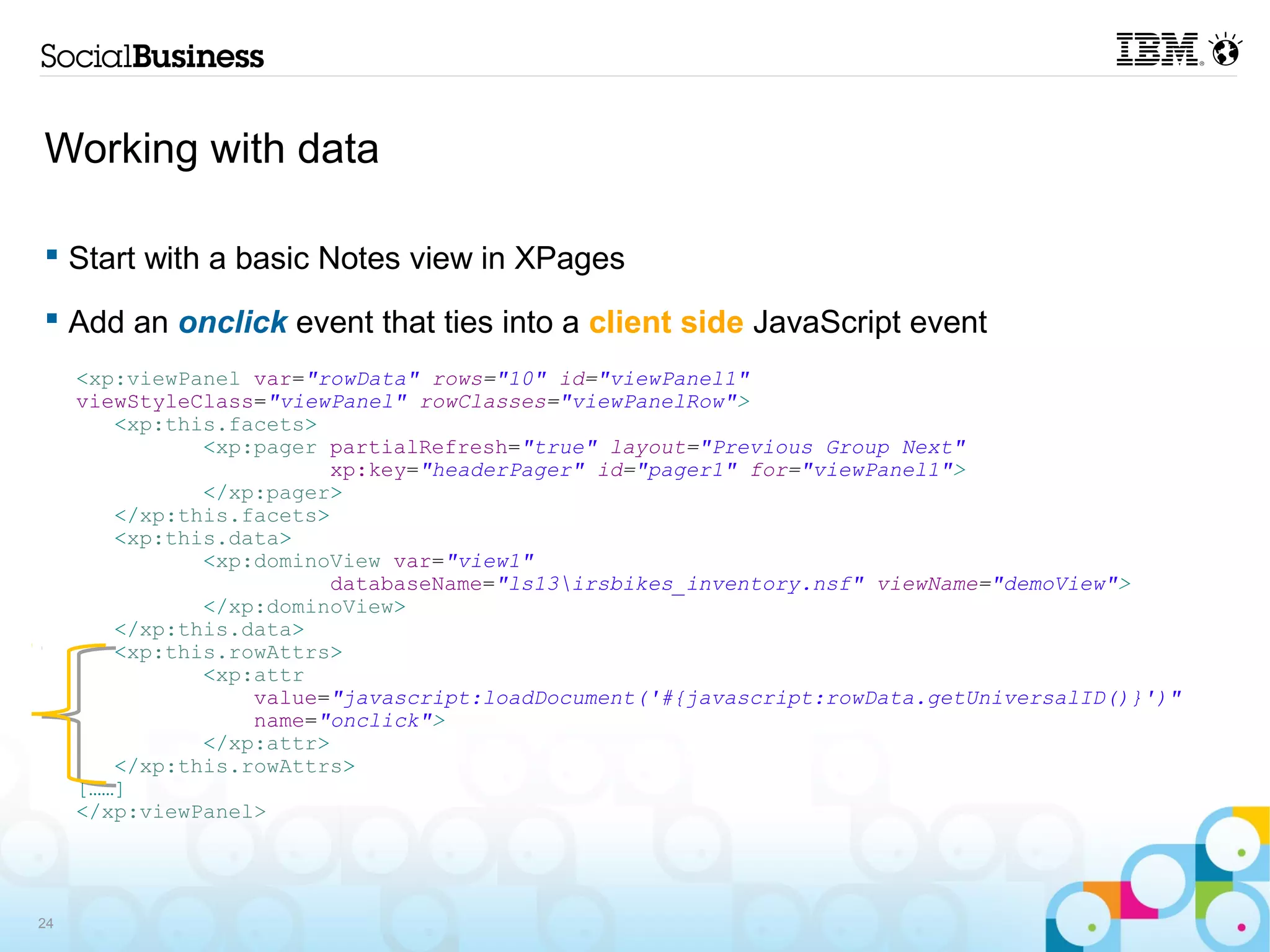Click the "</xp:pager>" closing tag
Image resolution: width=1270 pixels, height=952 pixels.
click(273, 493)
